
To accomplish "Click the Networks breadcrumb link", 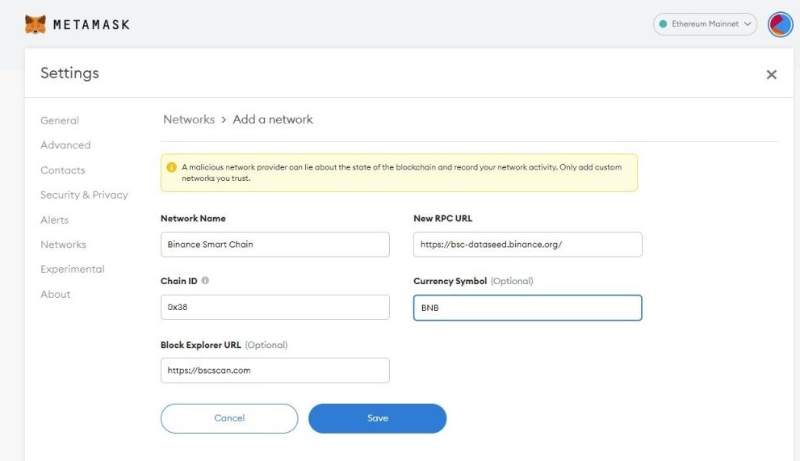I will pyautogui.click(x=189, y=119).
